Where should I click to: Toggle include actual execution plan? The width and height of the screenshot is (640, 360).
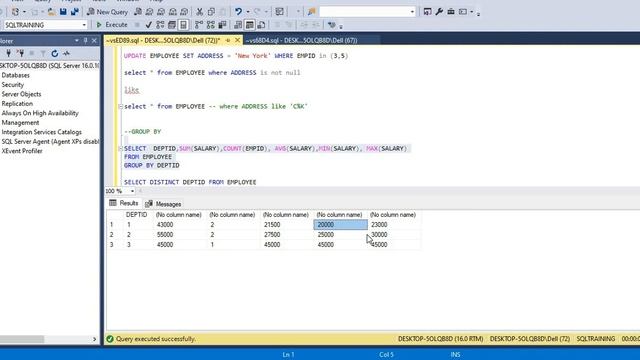[x=199, y=25]
